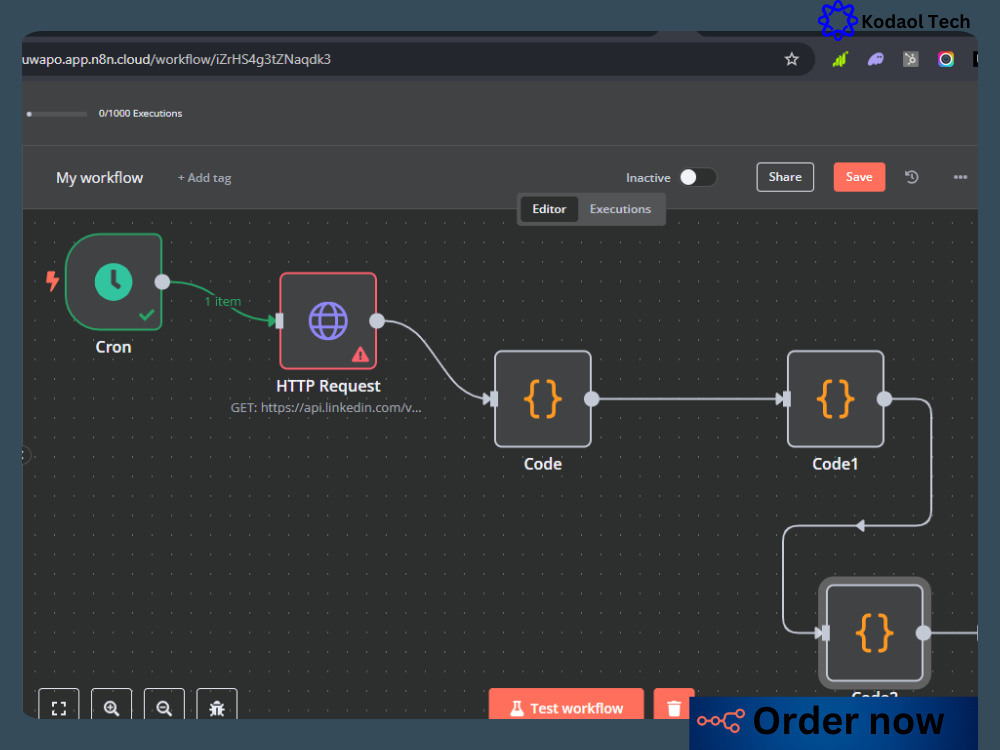Bookmark page with the star icon
This screenshot has height=750, width=1000.
pyautogui.click(x=791, y=59)
